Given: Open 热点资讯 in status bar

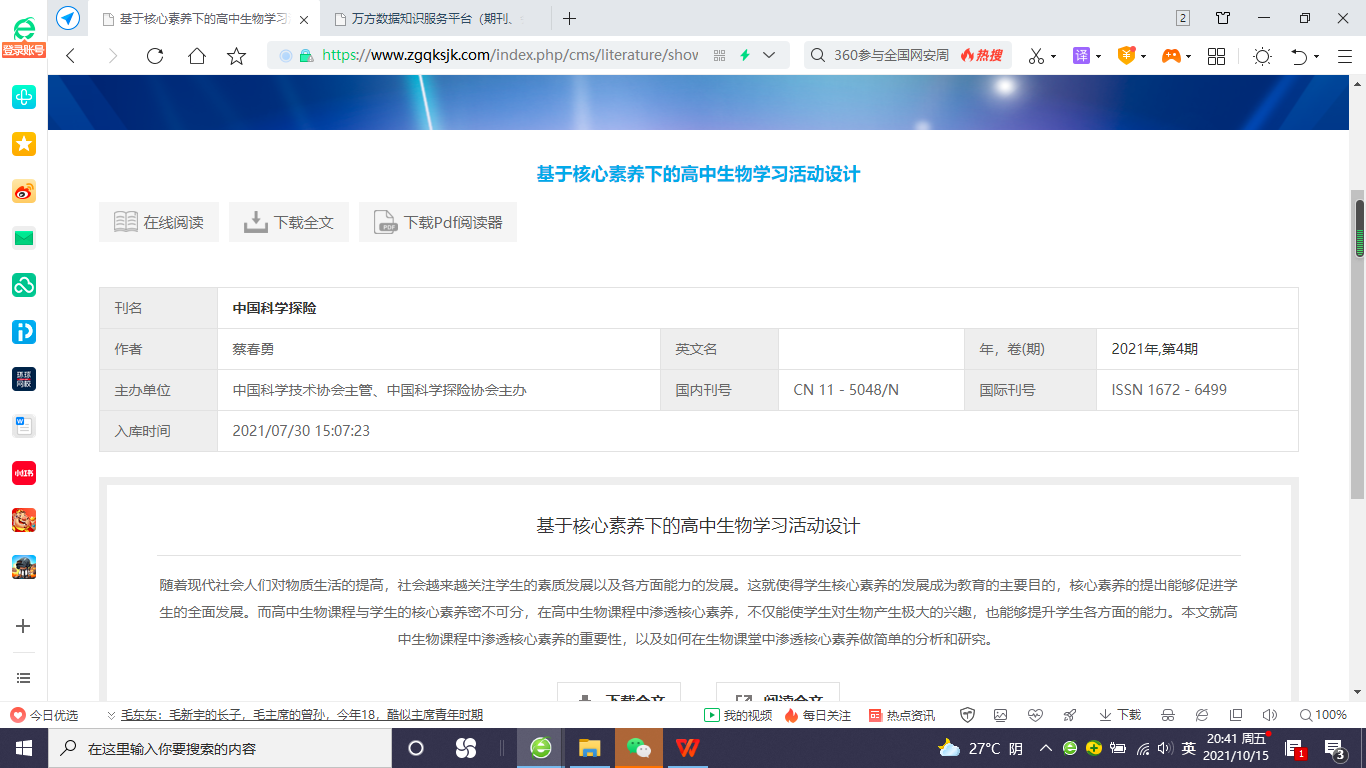Looking at the screenshot, I should (901, 715).
